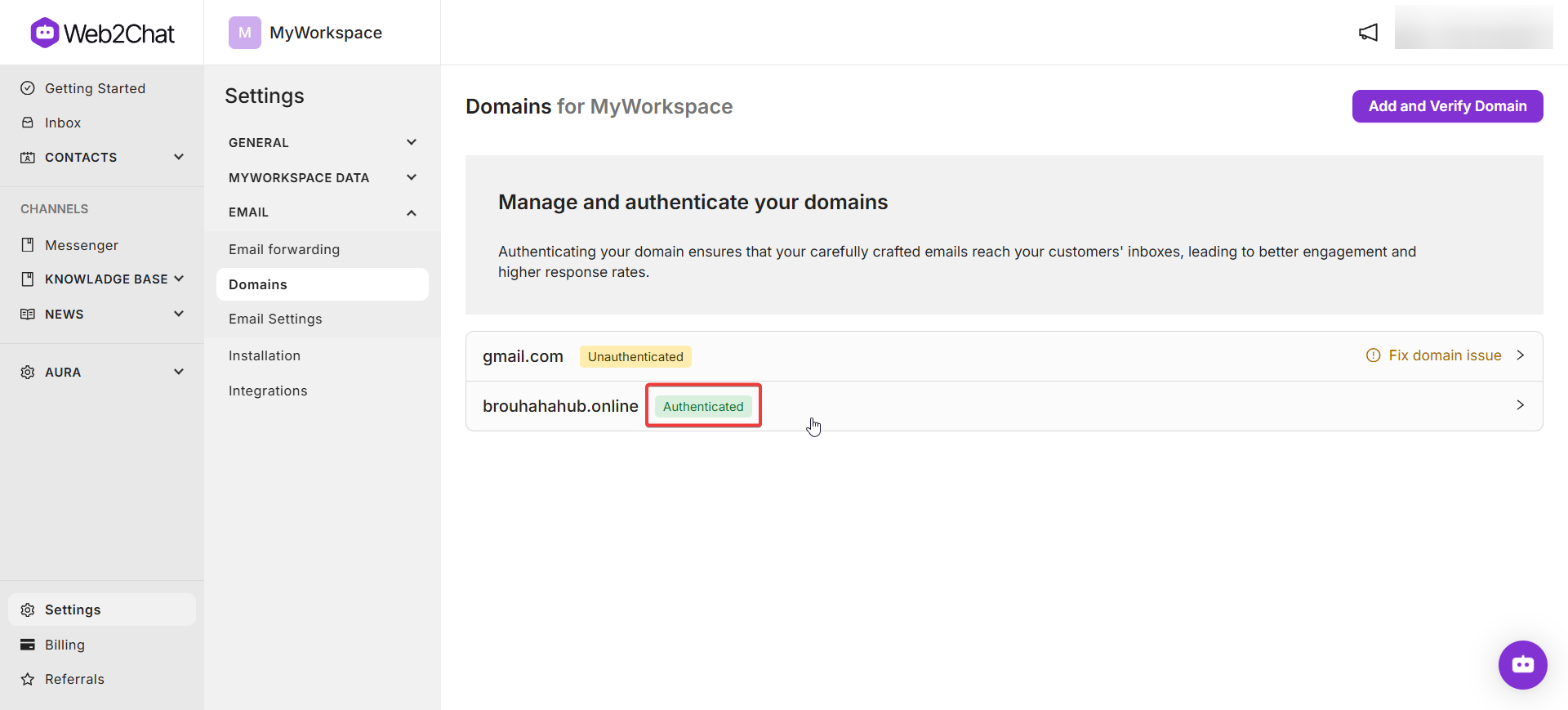The image size is (1568, 710).
Task: Open Email forwarding settings
Action: [x=284, y=249]
